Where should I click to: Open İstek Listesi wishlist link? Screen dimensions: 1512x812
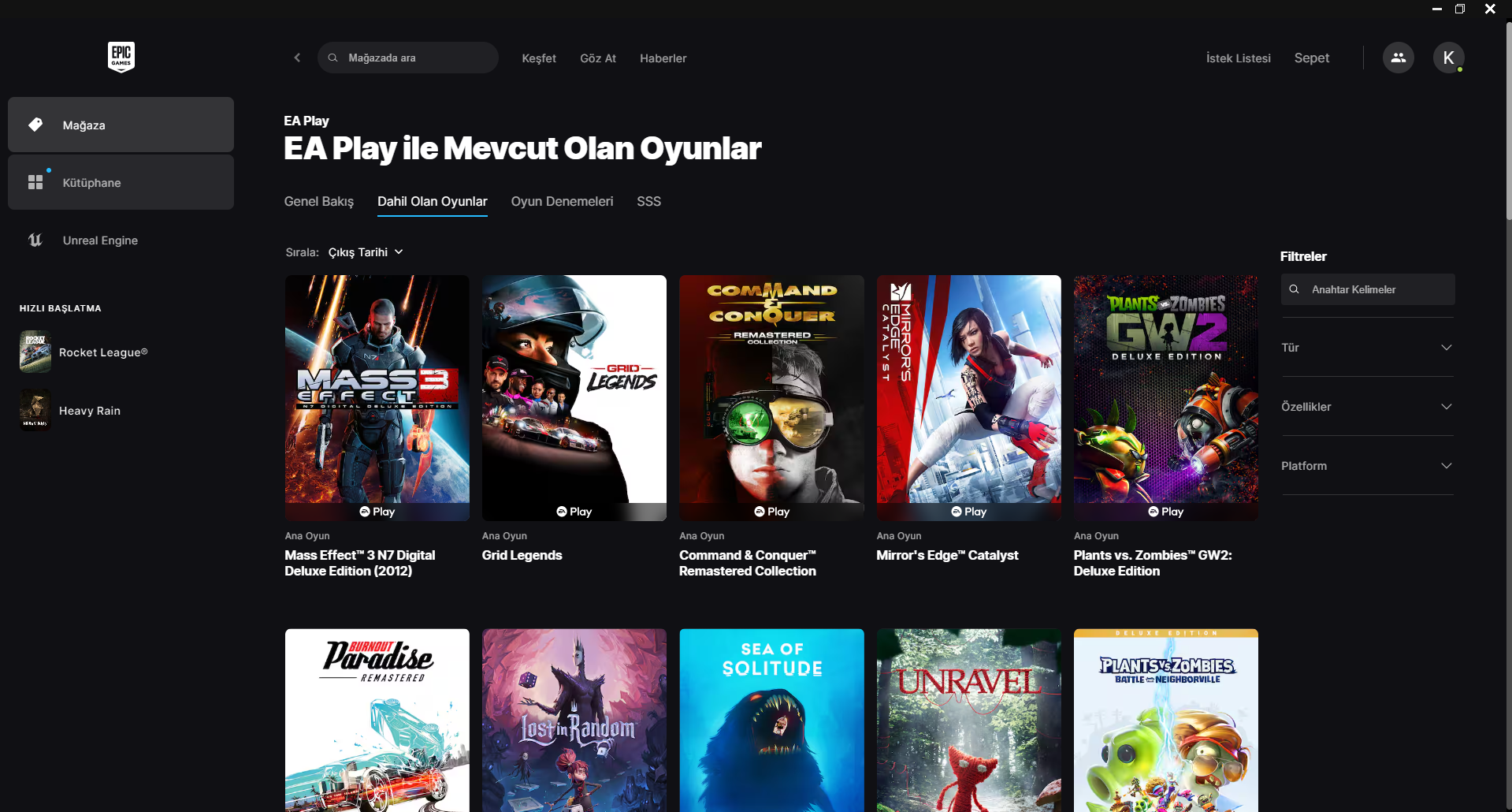coord(1239,58)
